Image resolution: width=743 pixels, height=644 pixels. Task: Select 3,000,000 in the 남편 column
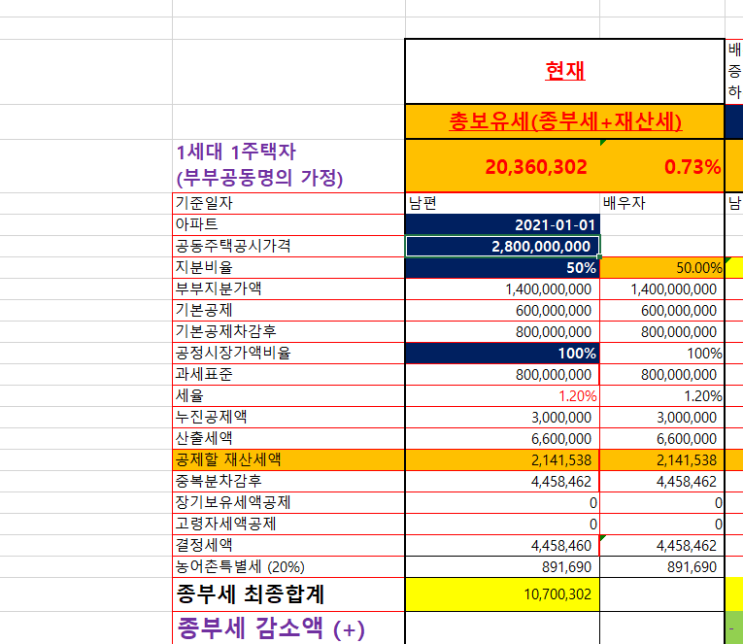tap(503, 417)
